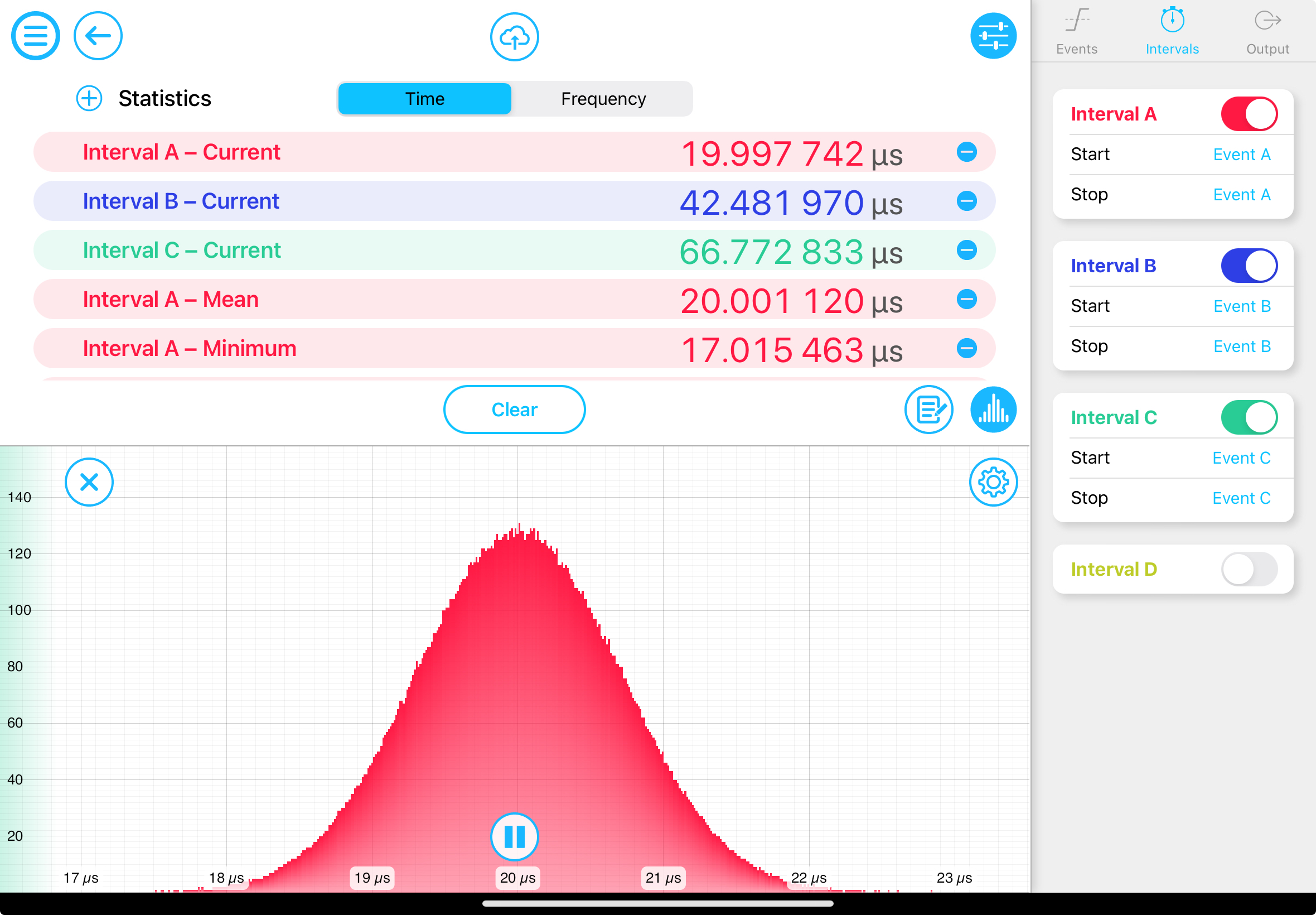This screenshot has height=915, width=1316.
Task: Switch to the Frequency tab
Action: (x=603, y=99)
